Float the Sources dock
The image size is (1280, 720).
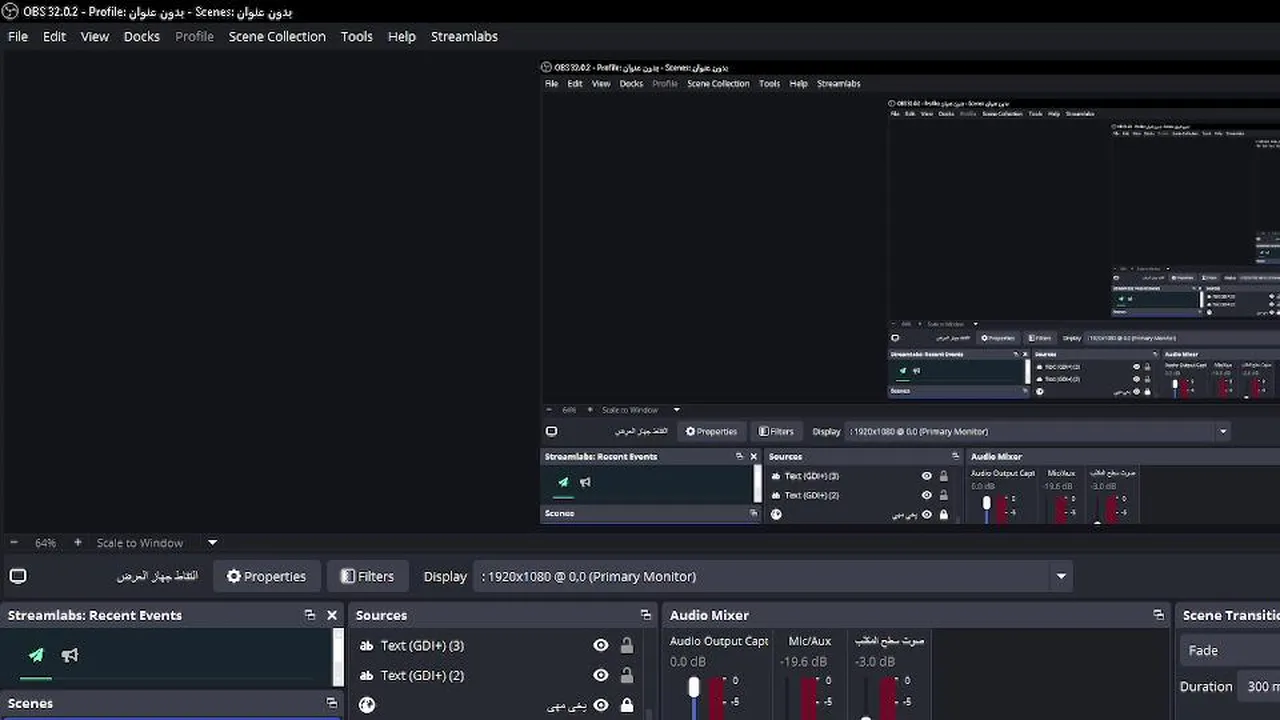[x=646, y=615]
